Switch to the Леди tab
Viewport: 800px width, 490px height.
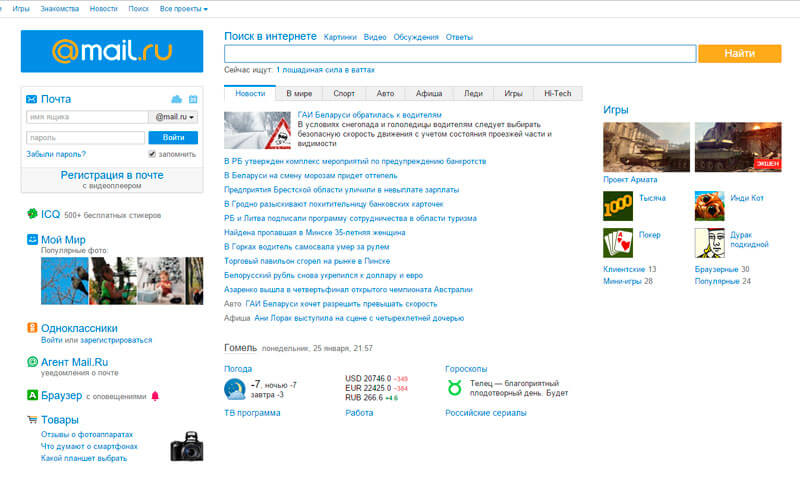click(473, 93)
